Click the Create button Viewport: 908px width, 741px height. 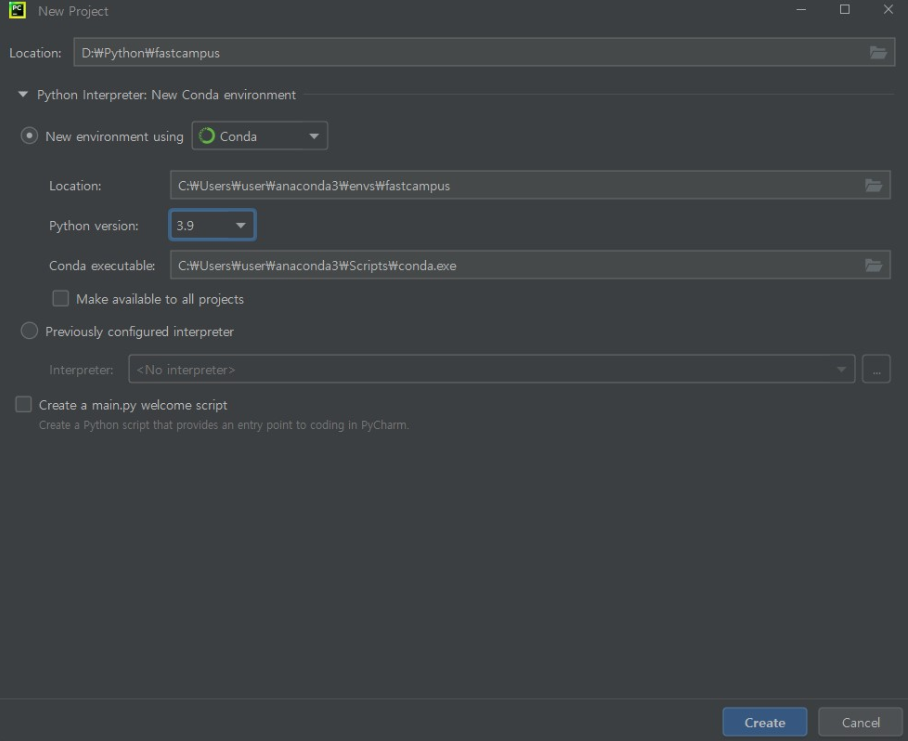pyautogui.click(x=764, y=721)
